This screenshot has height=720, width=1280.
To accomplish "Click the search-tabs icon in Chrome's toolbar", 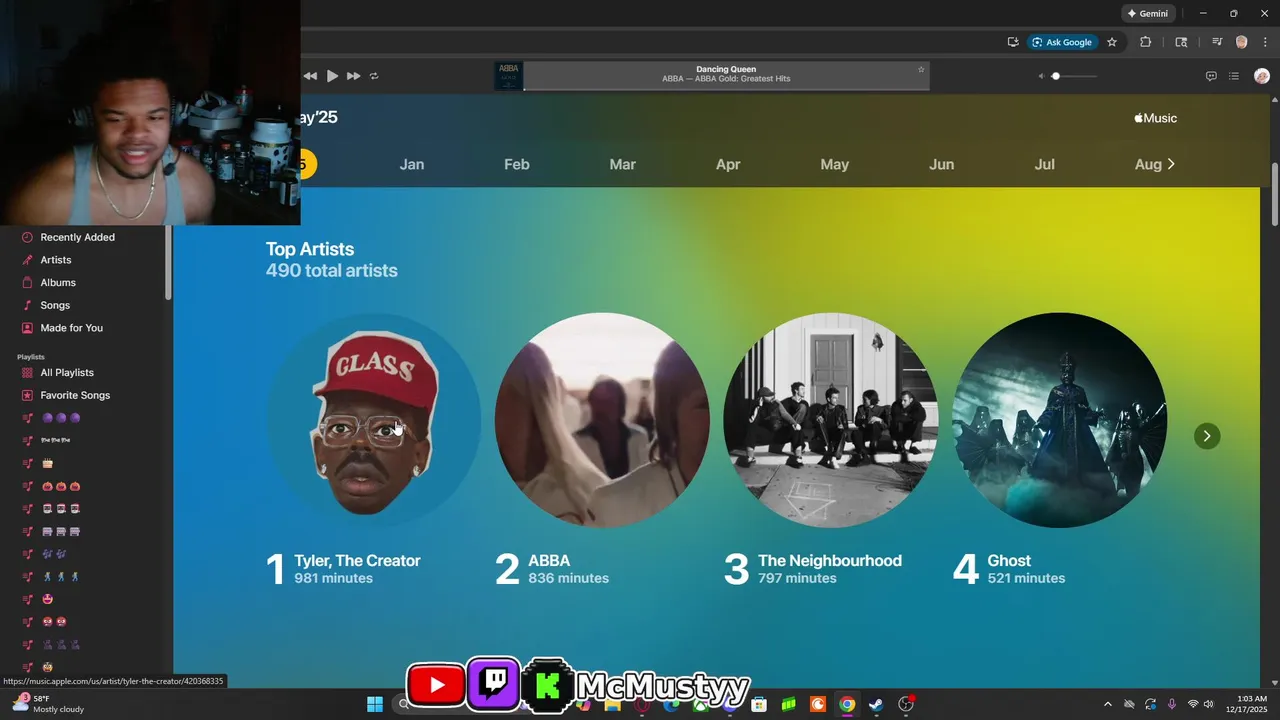I will pos(1181,42).
